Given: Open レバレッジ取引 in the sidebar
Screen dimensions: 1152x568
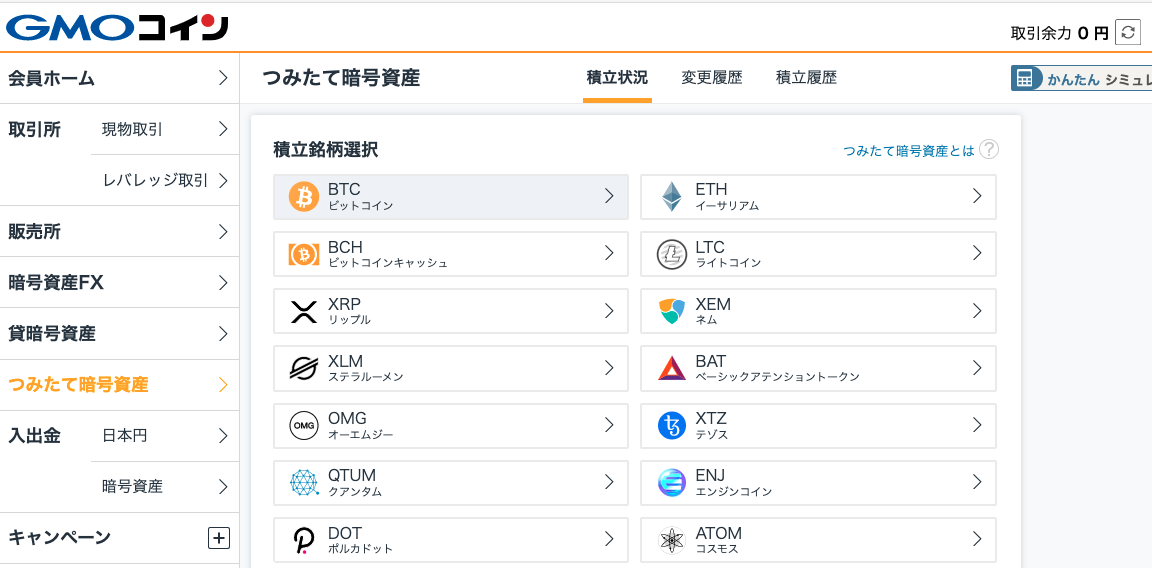Looking at the screenshot, I should click(165, 180).
